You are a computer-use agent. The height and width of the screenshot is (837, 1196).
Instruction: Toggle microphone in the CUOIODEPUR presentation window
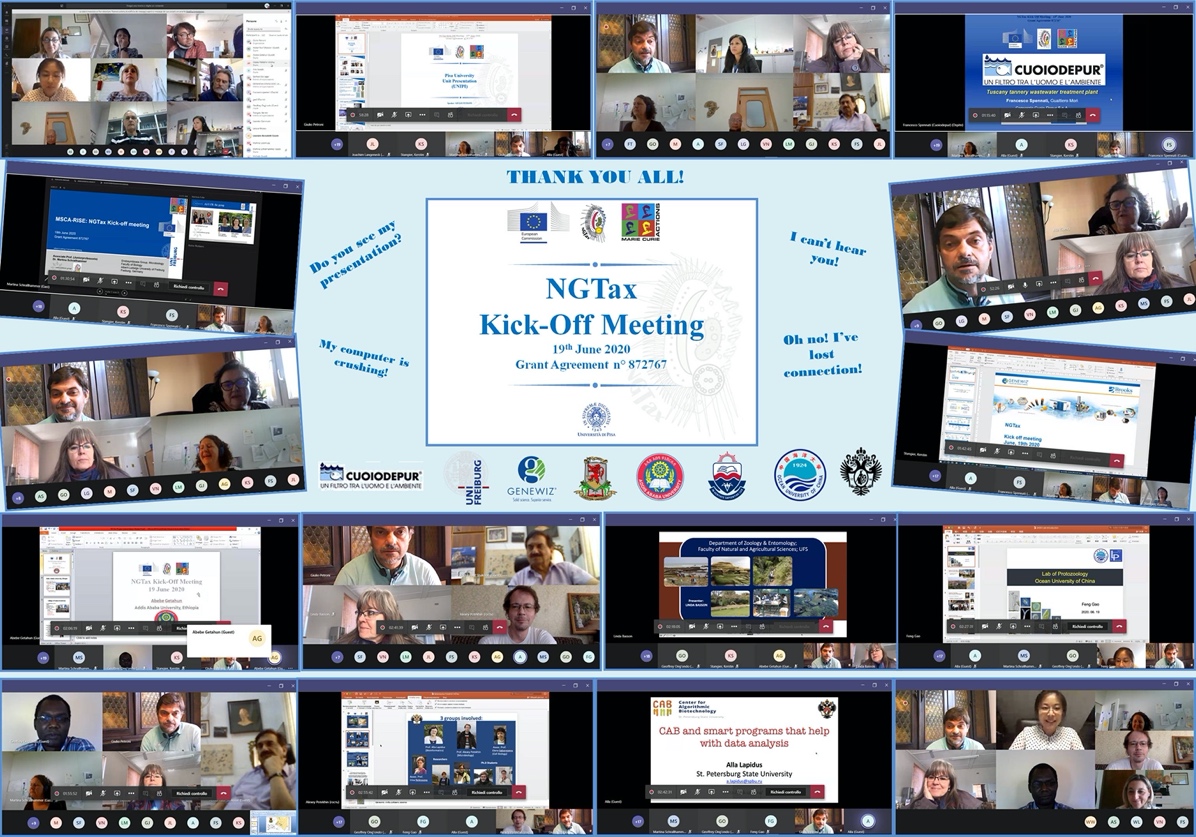(1022, 115)
